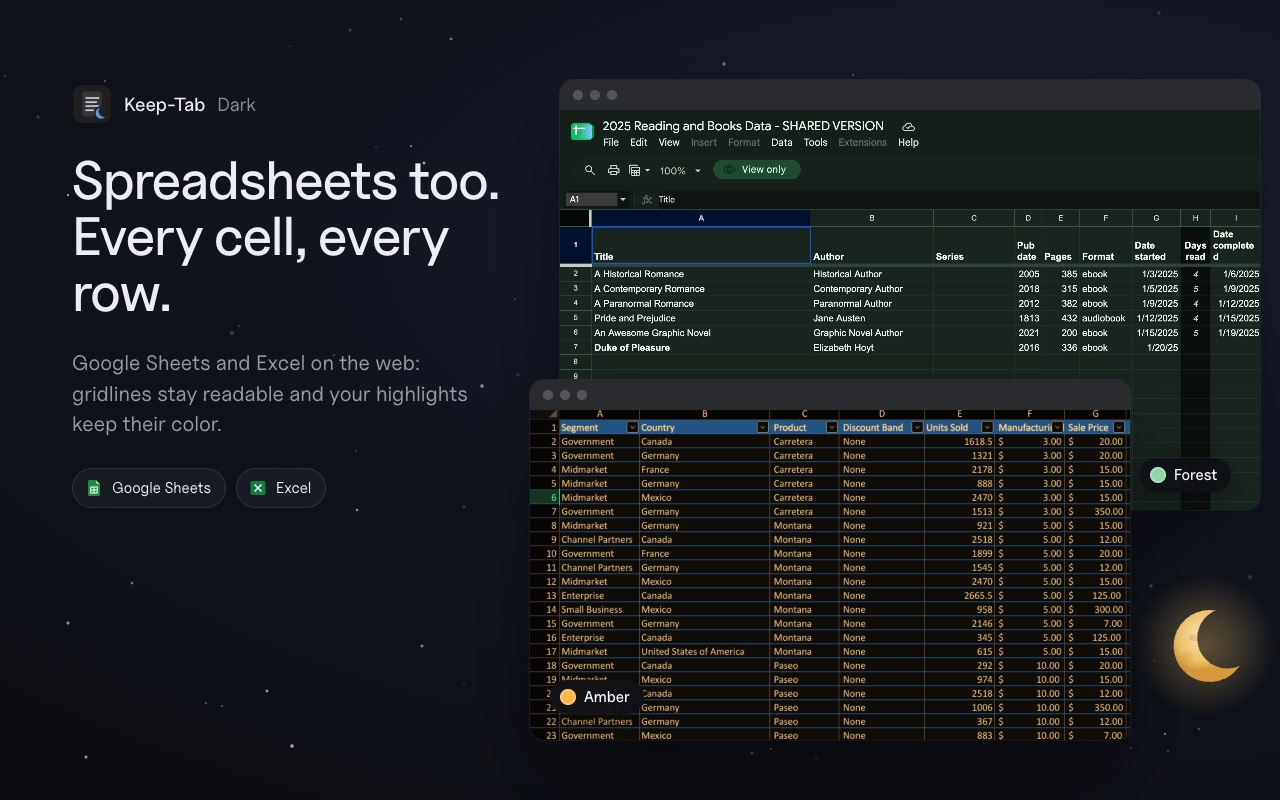The height and width of the screenshot is (800, 1280).
Task: Open the Segment column filter dropdown
Action: (x=632, y=427)
